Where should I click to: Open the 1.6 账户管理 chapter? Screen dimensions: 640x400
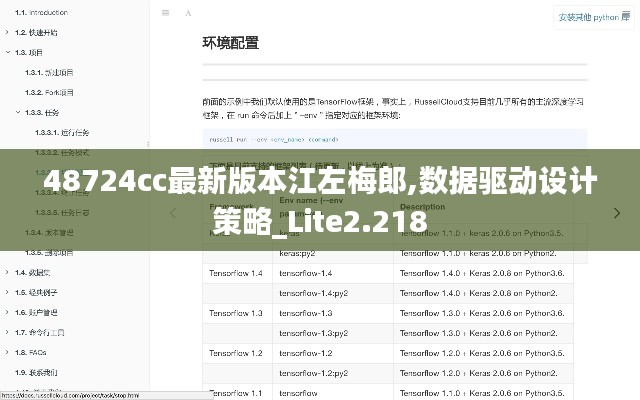[x=36, y=313]
